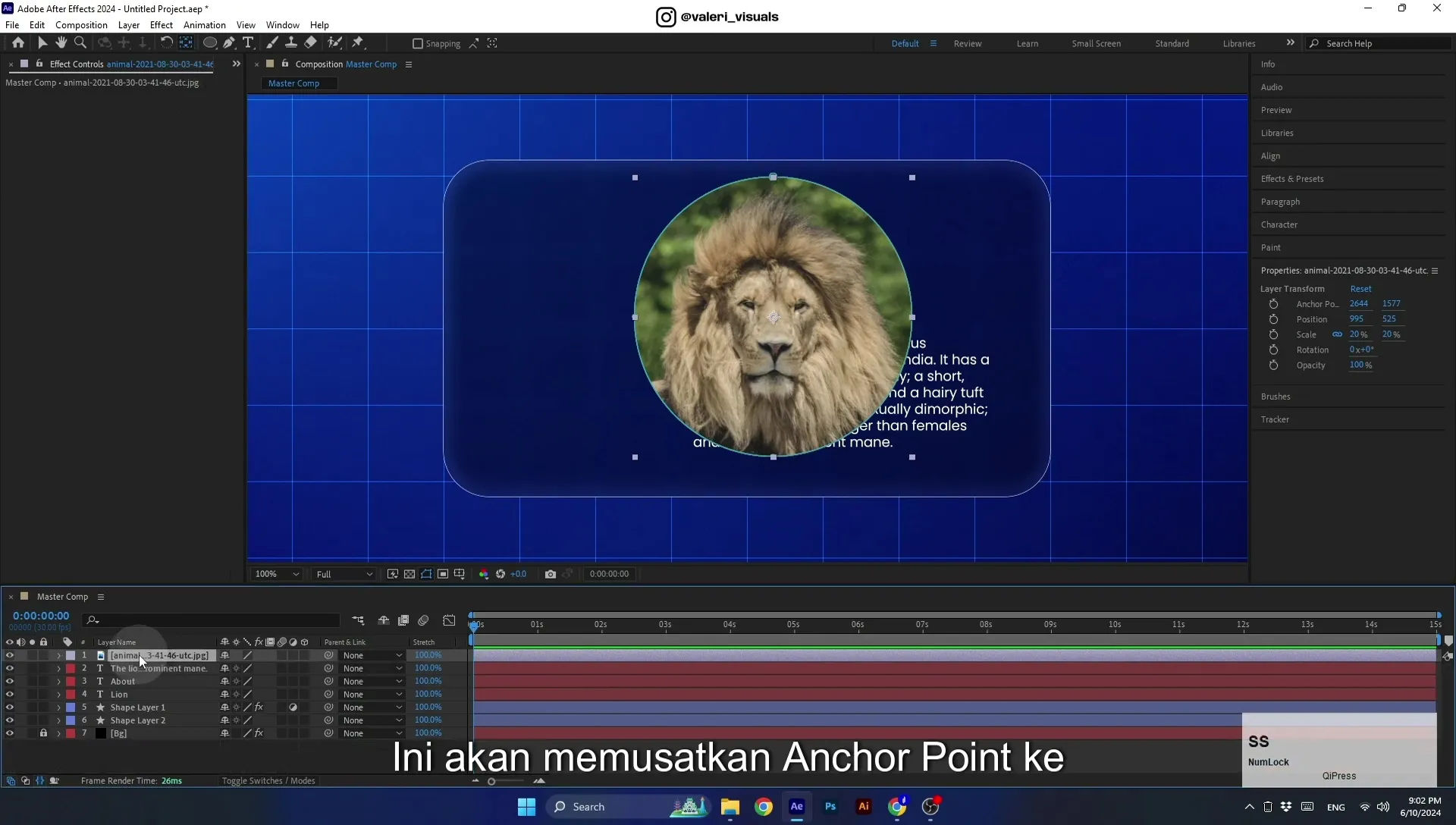
Task: Click the label color of Shape Layer 1
Action: (x=71, y=707)
